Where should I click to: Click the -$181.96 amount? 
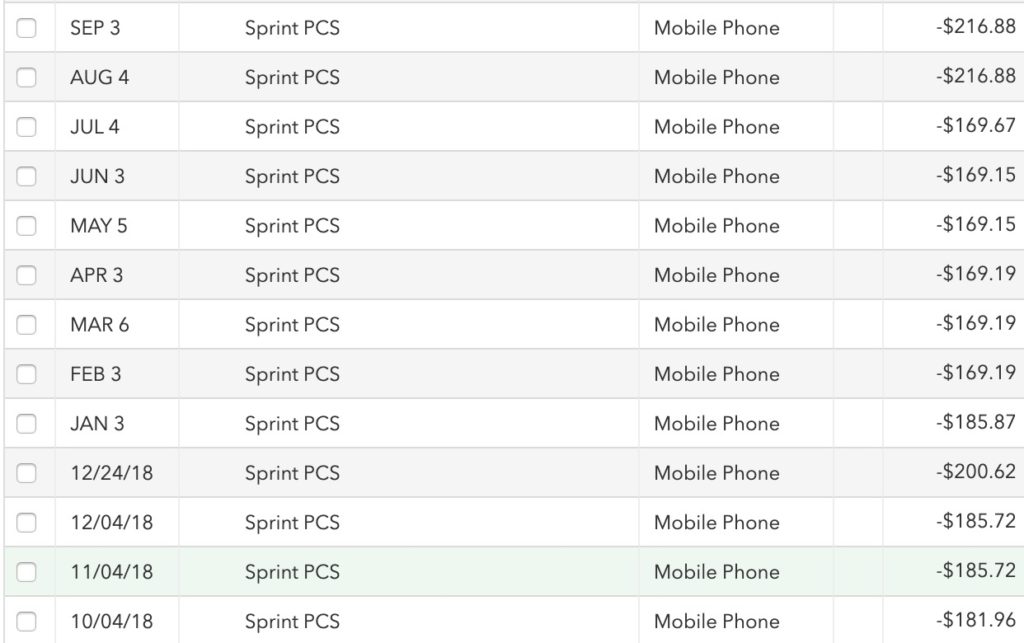click(x=975, y=621)
